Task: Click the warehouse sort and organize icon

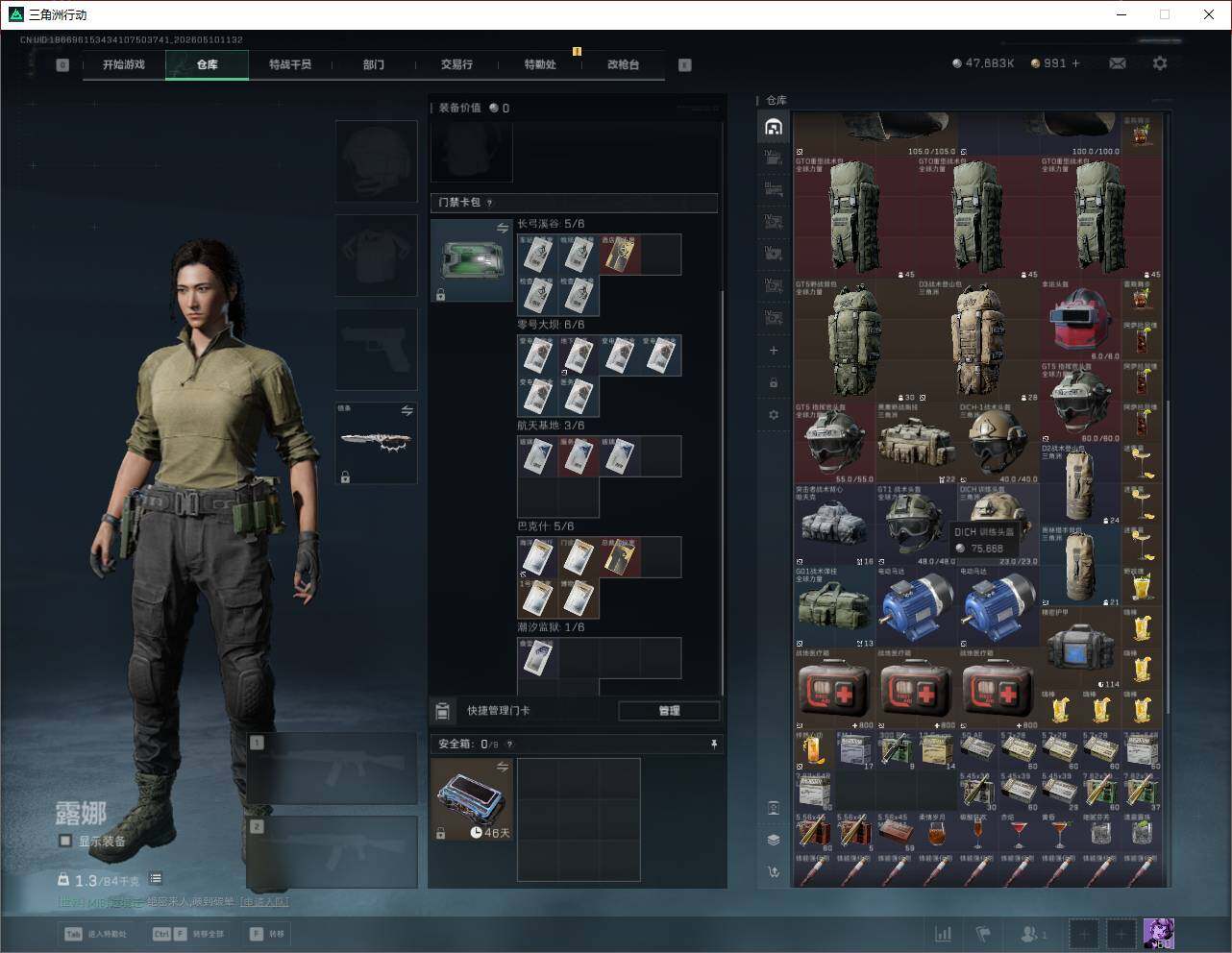Action: 774,872
